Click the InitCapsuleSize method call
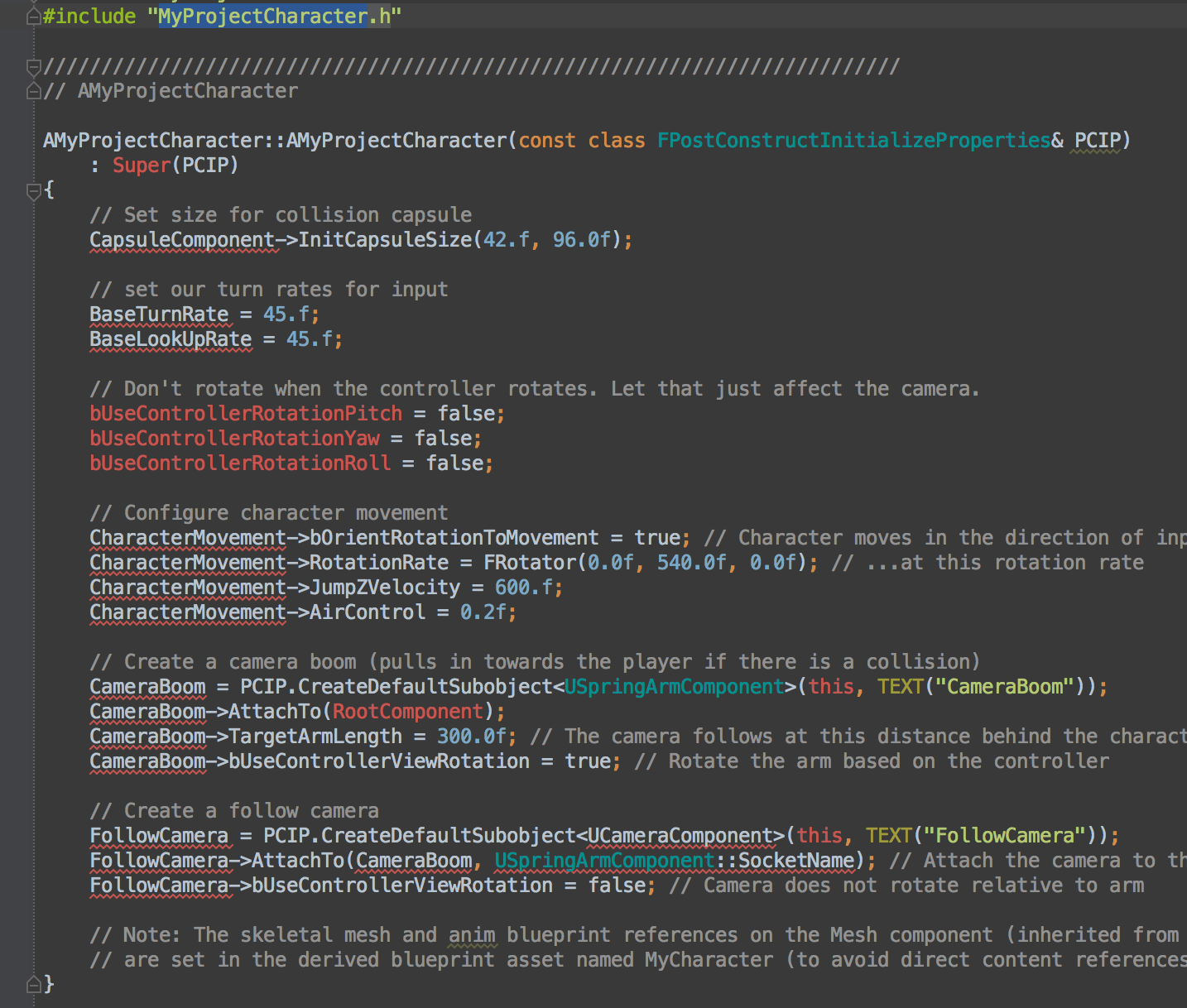 click(x=385, y=240)
